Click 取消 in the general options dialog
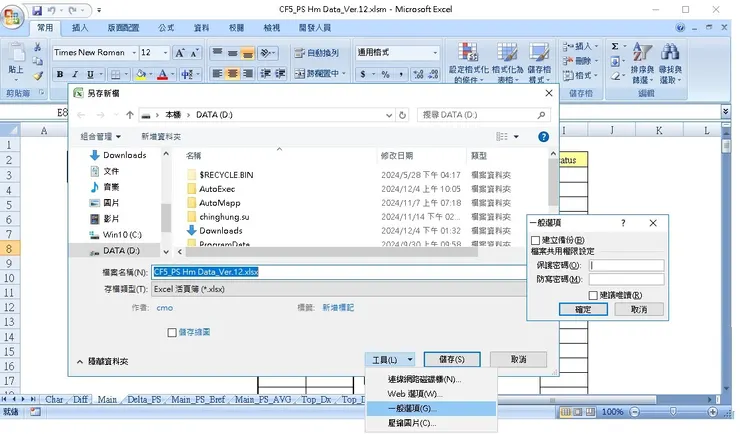Screen dimensions: 740x434 pyautogui.click(x=639, y=309)
